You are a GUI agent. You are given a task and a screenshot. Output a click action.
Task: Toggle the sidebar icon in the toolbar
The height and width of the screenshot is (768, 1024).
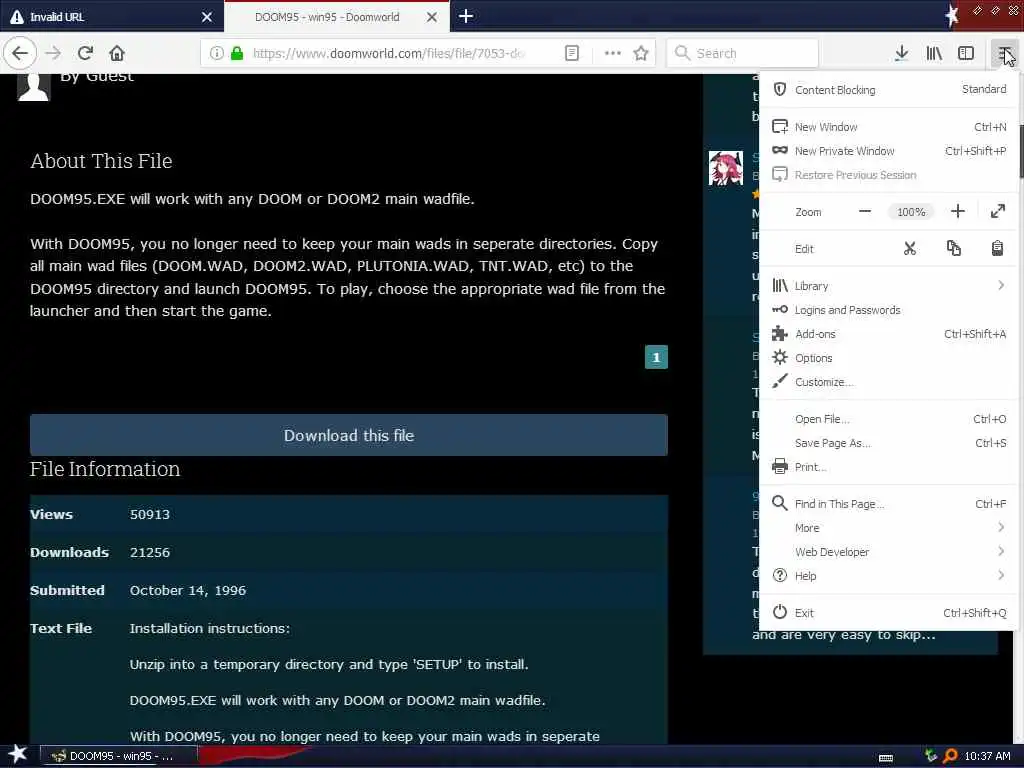pos(966,53)
